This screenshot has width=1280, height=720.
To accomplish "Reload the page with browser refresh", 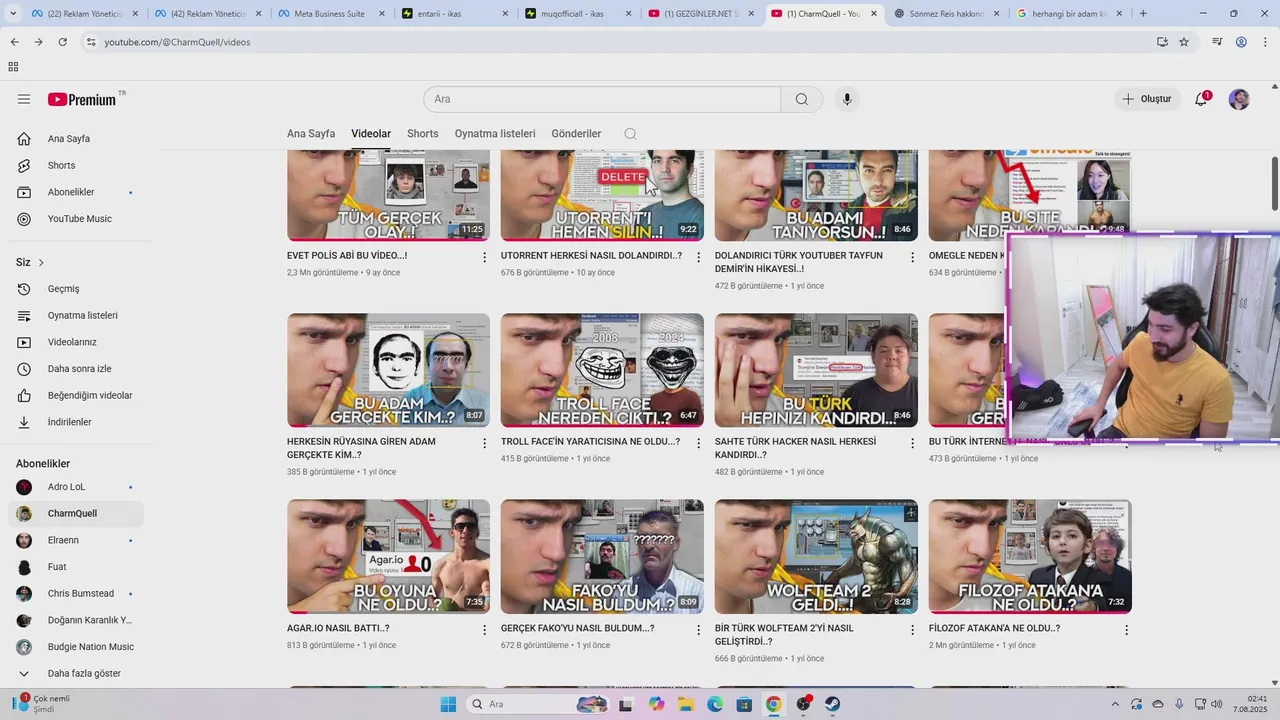I will click(62, 42).
